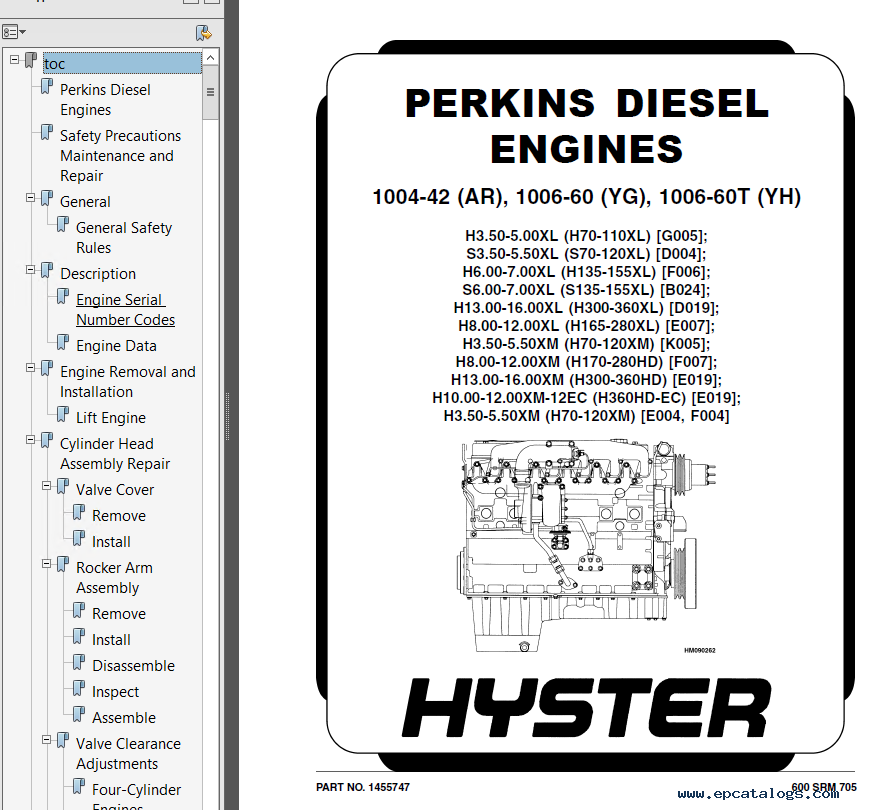
Task: Click the H6.00-7.00XL (H135-155XL) [F006] line
Action: click(586, 272)
